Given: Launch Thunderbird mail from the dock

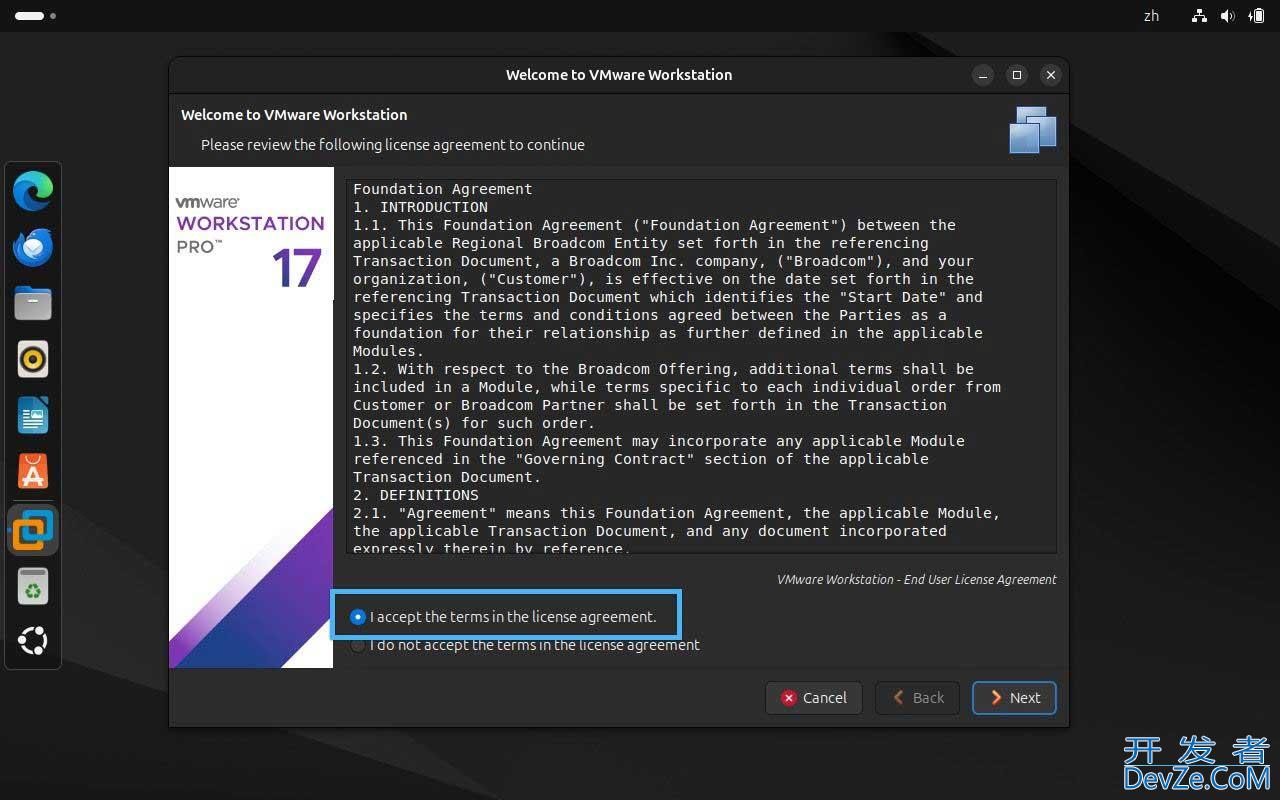Looking at the screenshot, I should (x=33, y=247).
